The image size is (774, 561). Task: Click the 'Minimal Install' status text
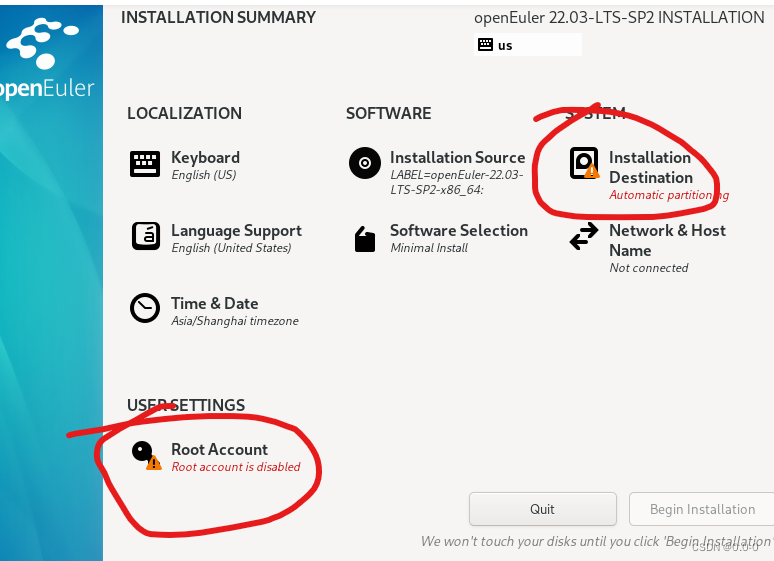tap(429, 248)
